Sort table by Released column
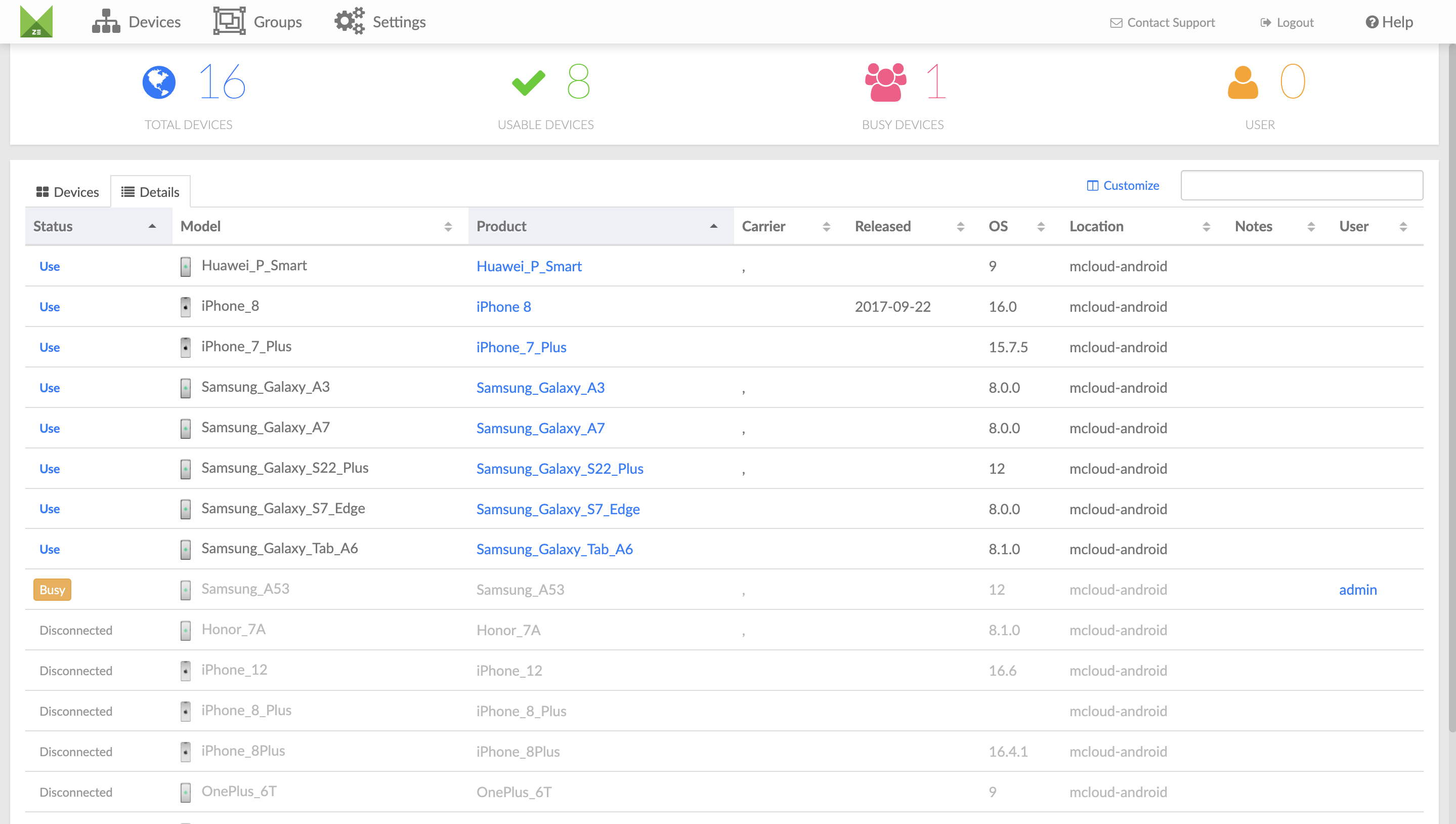1456x824 pixels. [x=914, y=226]
